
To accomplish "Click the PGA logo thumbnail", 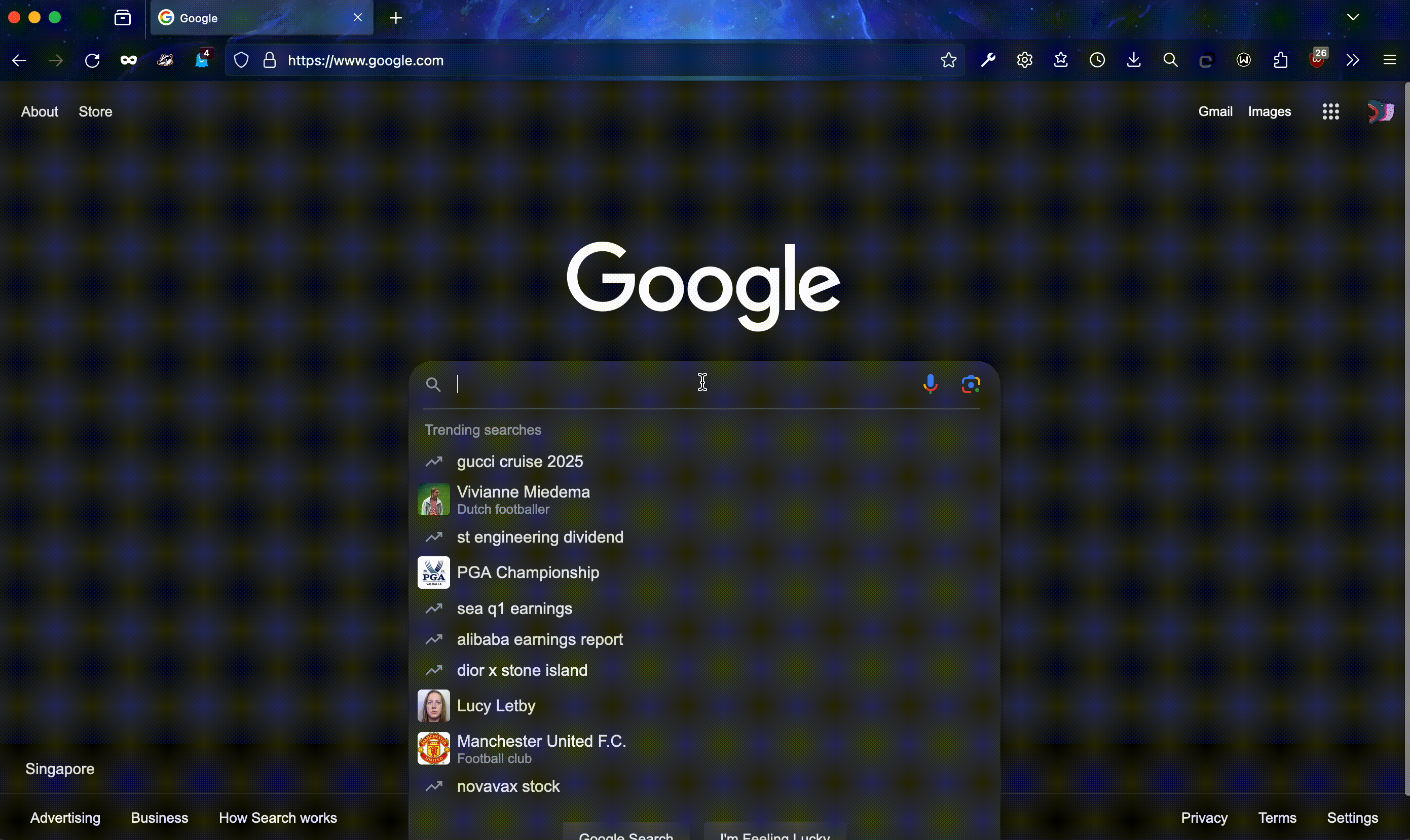I will point(433,574).
